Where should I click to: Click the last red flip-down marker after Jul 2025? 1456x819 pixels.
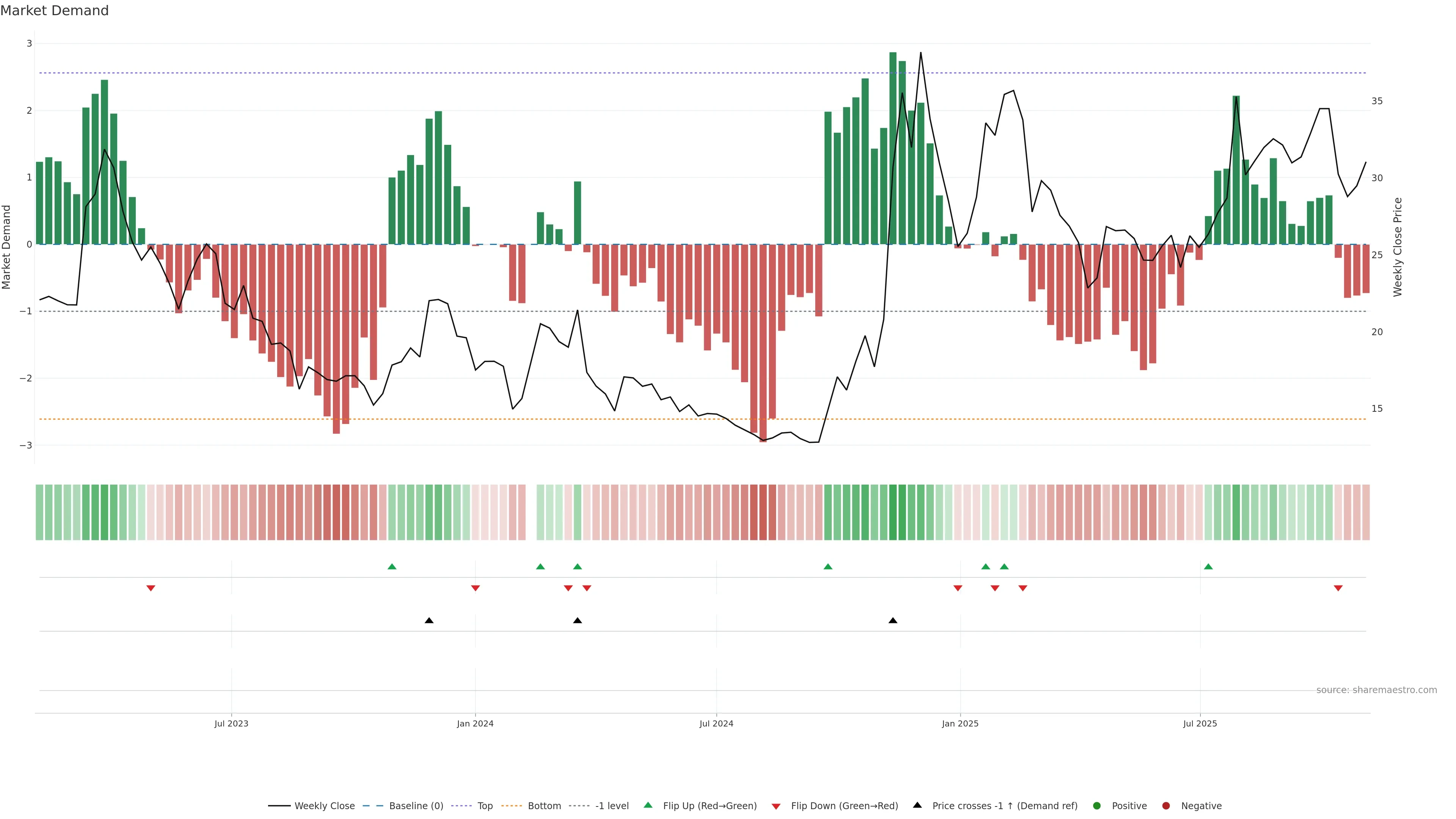(1338, 588)
